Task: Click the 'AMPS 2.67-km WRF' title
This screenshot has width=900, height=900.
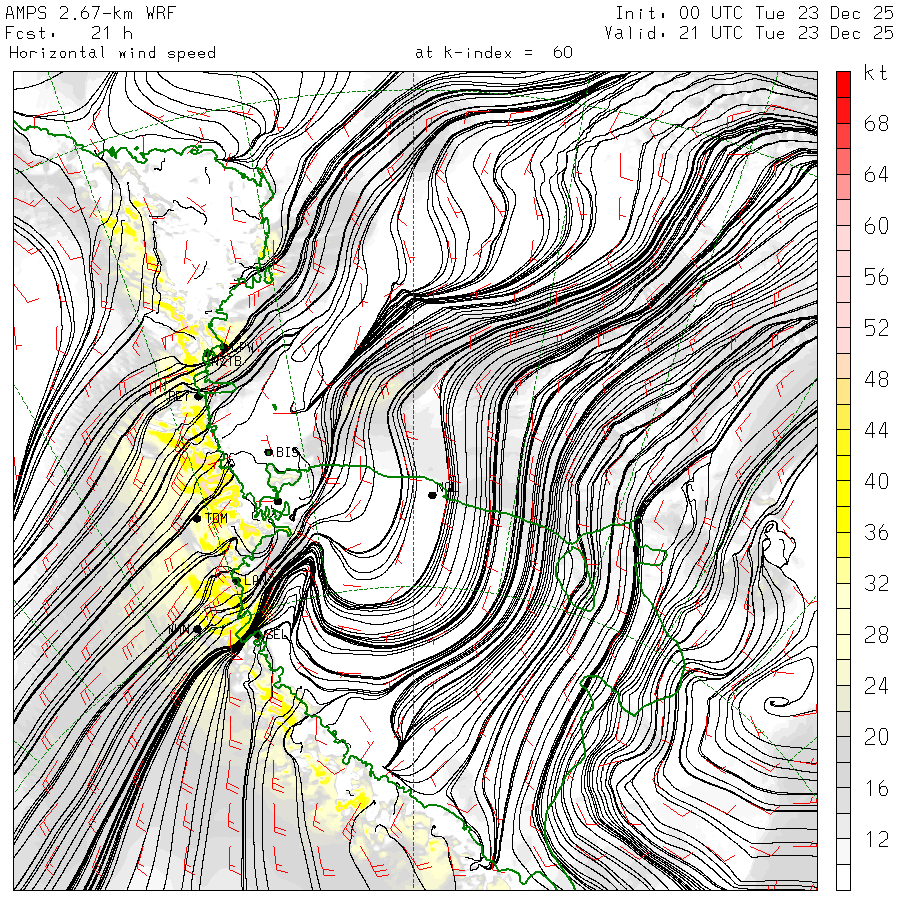Action: [x=90, y=13]
